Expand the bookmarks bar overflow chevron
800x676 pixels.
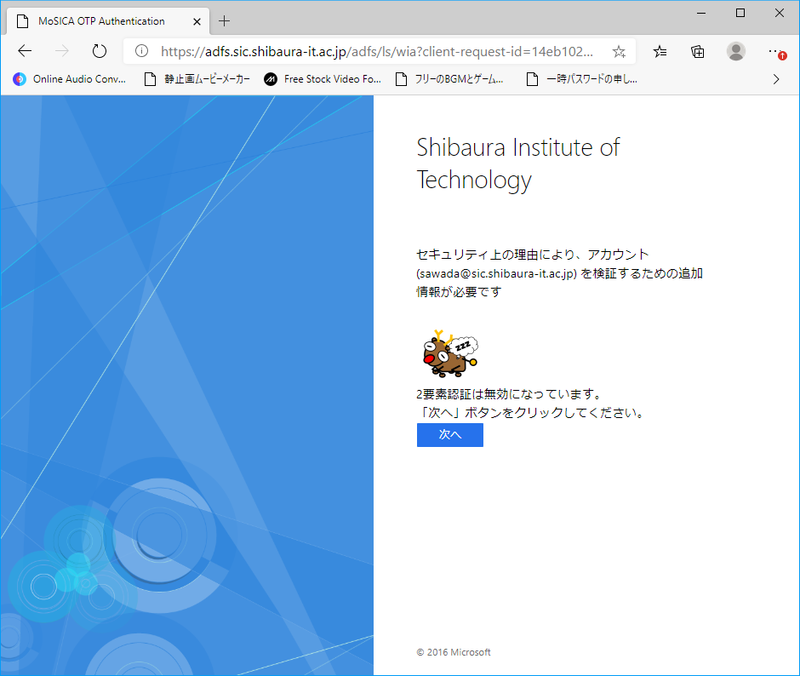tap(776, 79)
